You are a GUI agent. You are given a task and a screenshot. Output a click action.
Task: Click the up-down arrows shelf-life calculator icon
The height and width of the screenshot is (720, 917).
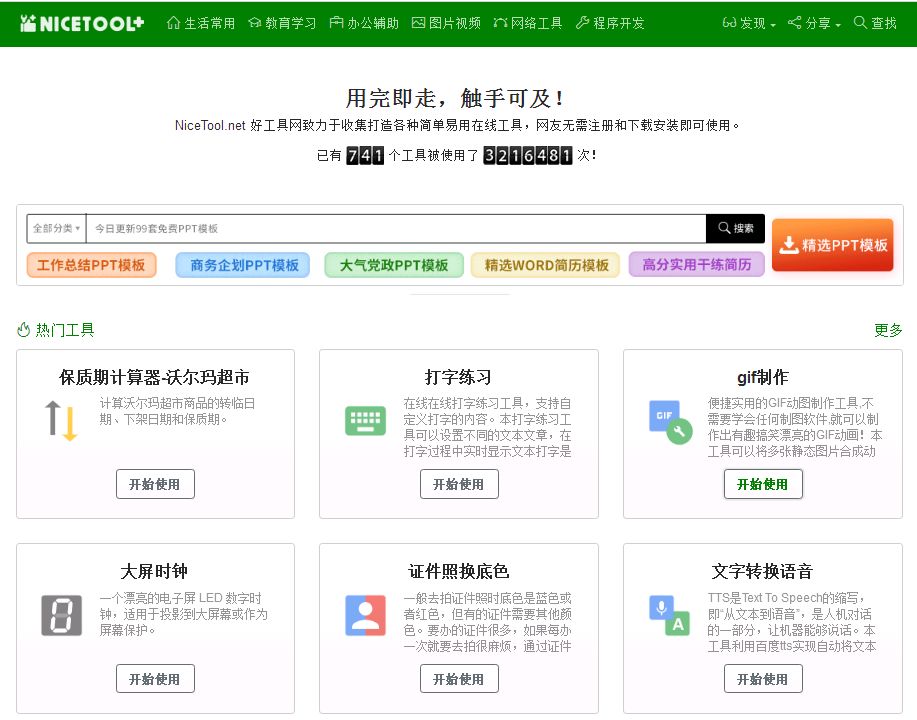61,421
